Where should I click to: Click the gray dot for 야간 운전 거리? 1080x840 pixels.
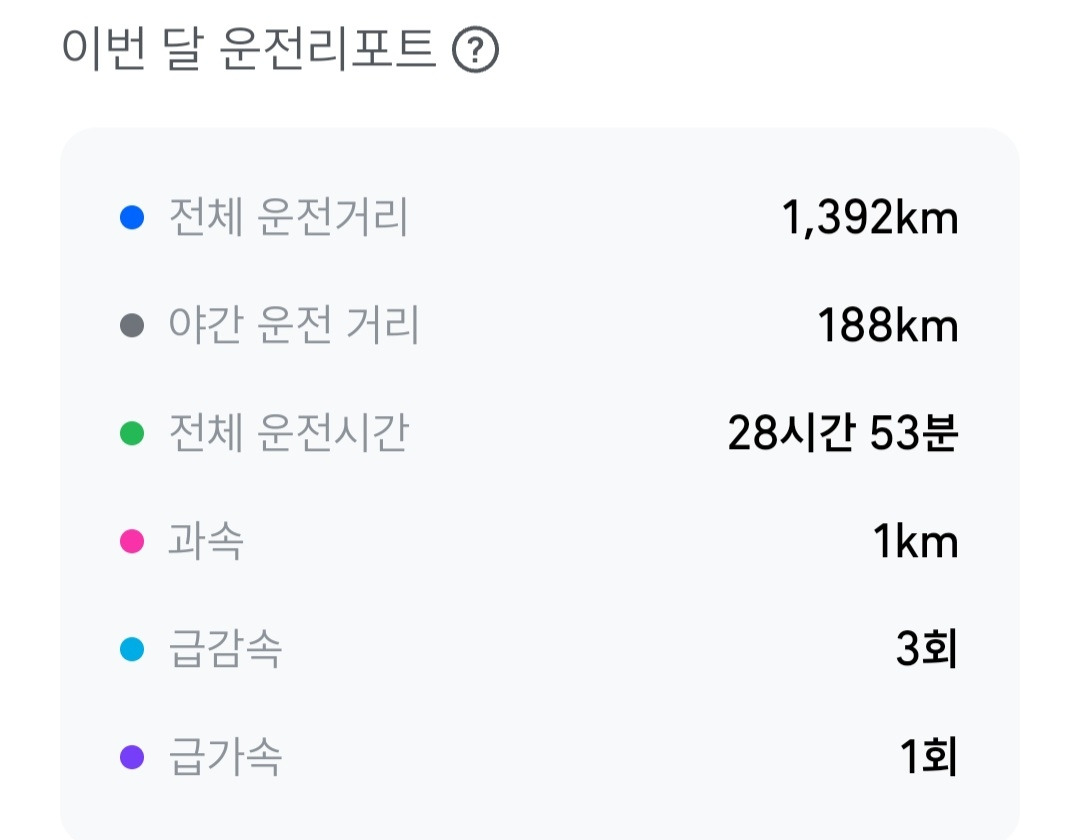pyautogui.click(x=132, y=325)
